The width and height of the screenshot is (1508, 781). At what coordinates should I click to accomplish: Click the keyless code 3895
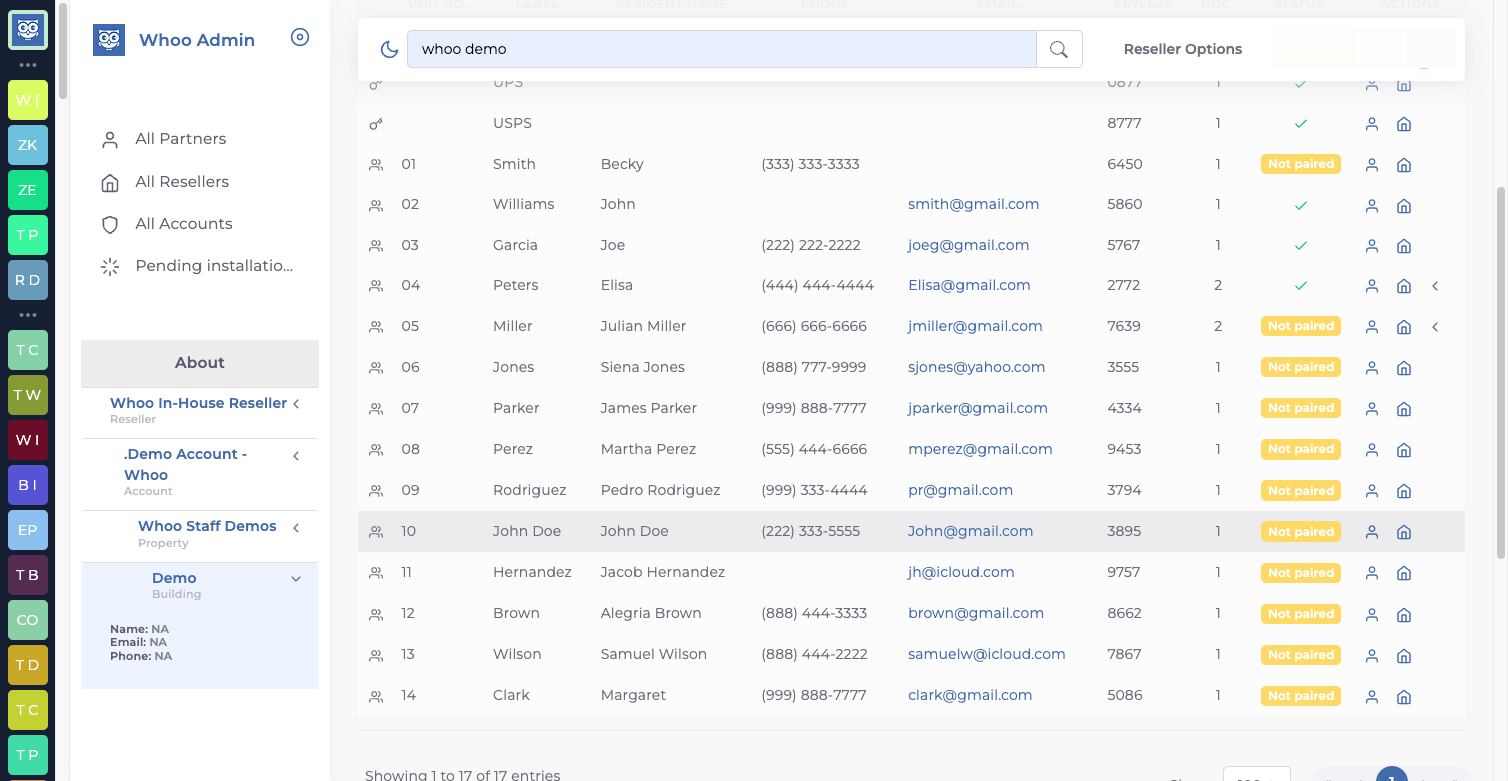(x=1124, y=531)
